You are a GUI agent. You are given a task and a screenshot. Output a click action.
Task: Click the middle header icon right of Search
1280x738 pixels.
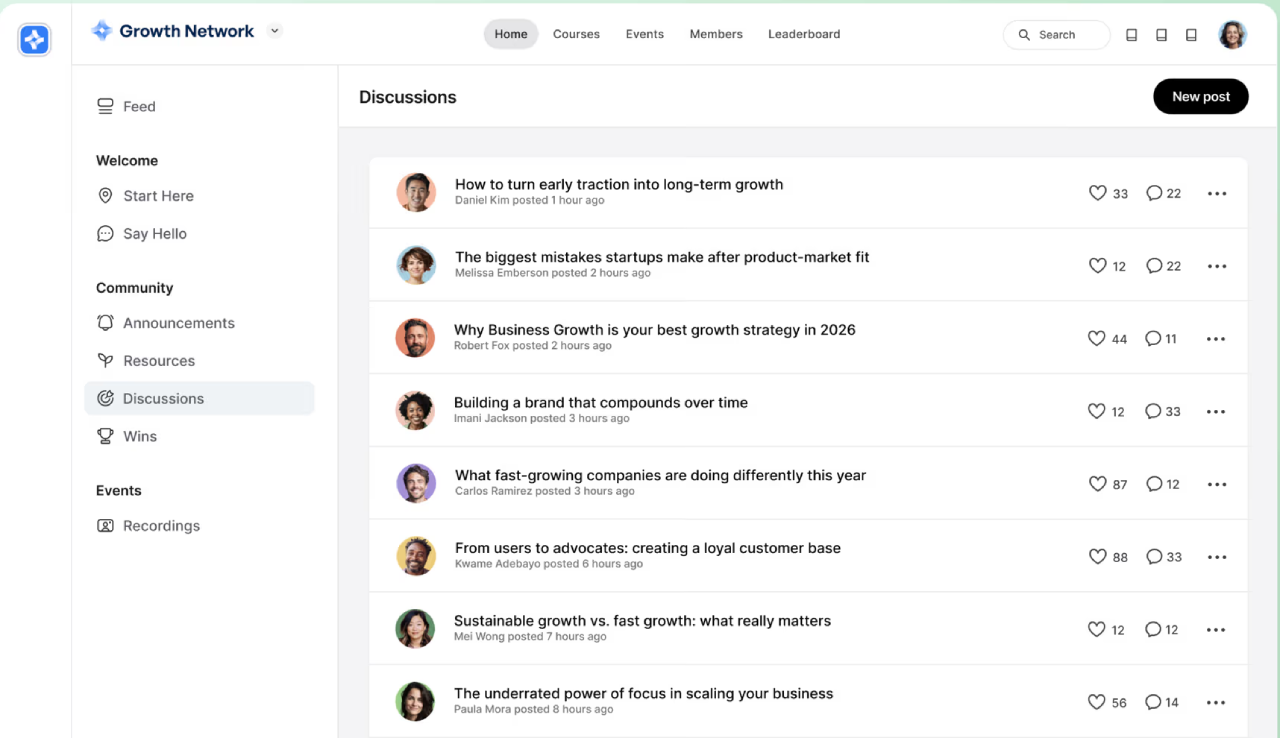1161,35
